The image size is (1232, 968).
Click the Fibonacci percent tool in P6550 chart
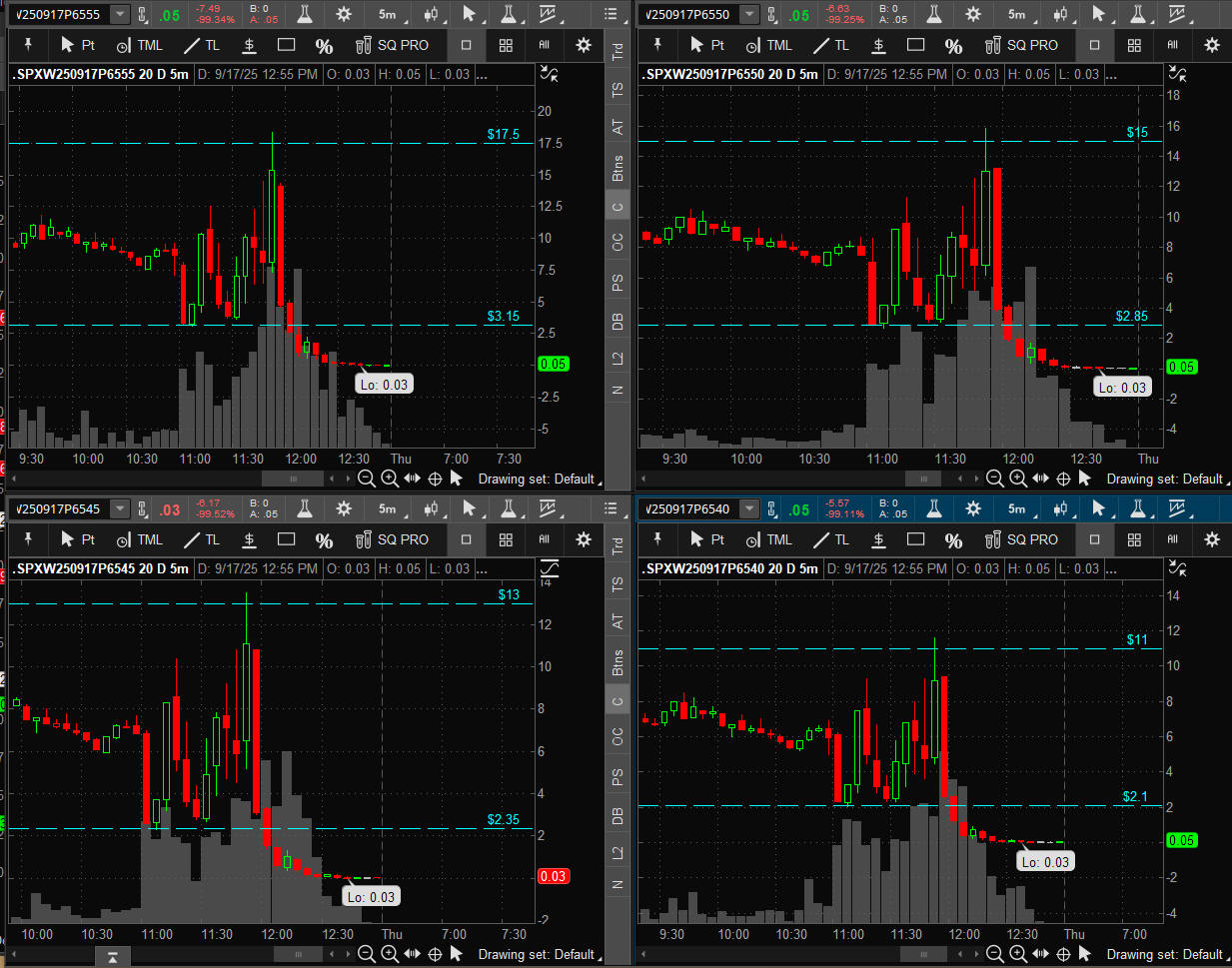(x=953, y=45)
